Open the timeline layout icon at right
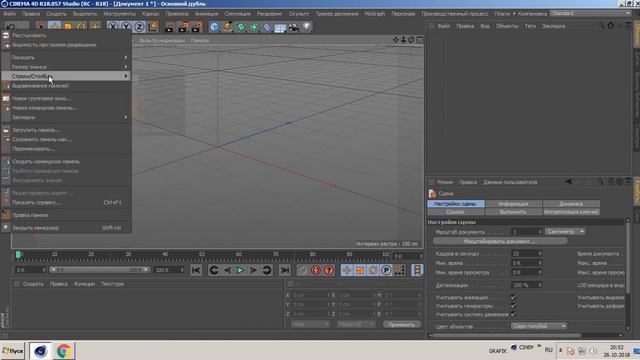 (x=417, y=270)
